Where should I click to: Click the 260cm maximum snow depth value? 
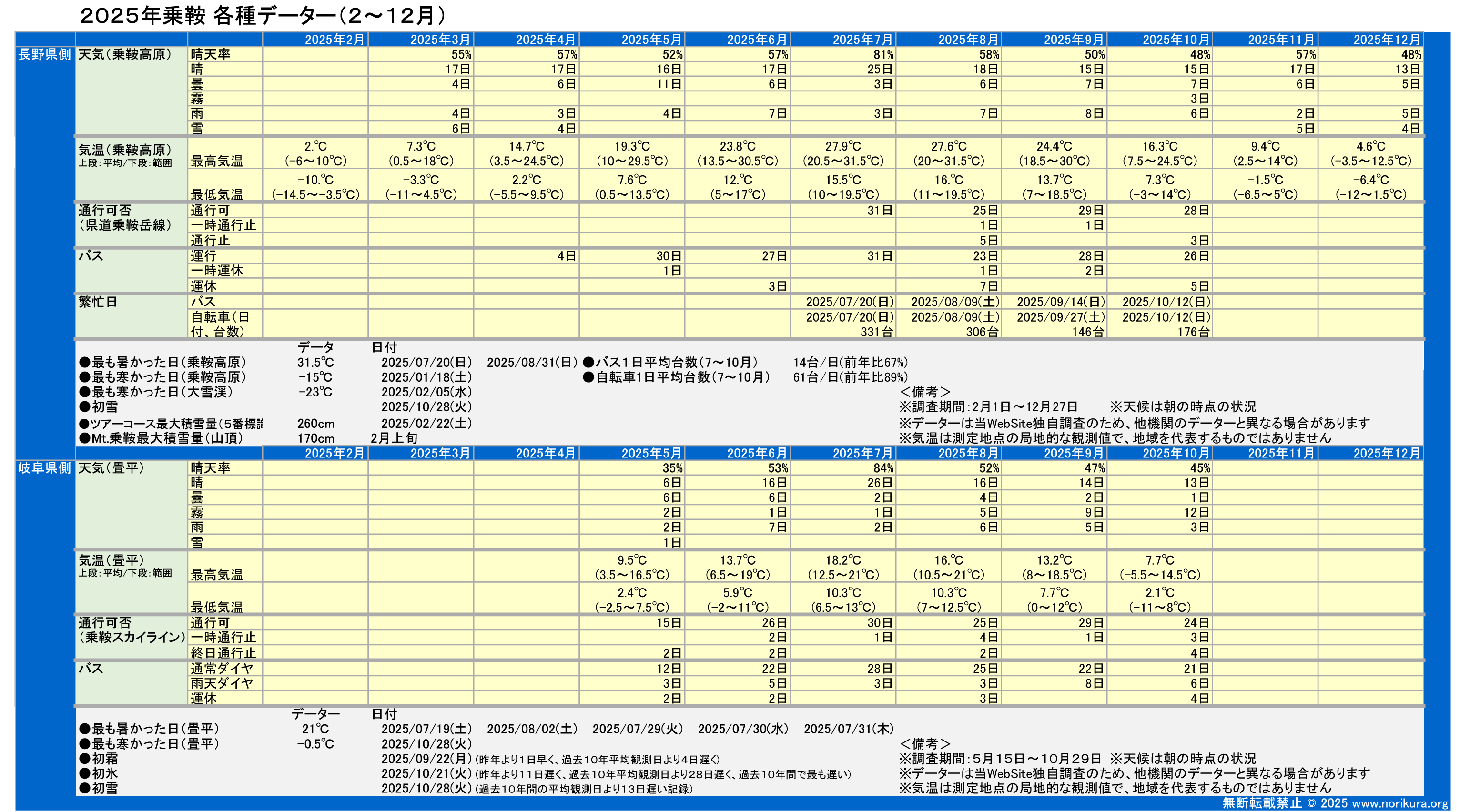(x=316, y=424)
